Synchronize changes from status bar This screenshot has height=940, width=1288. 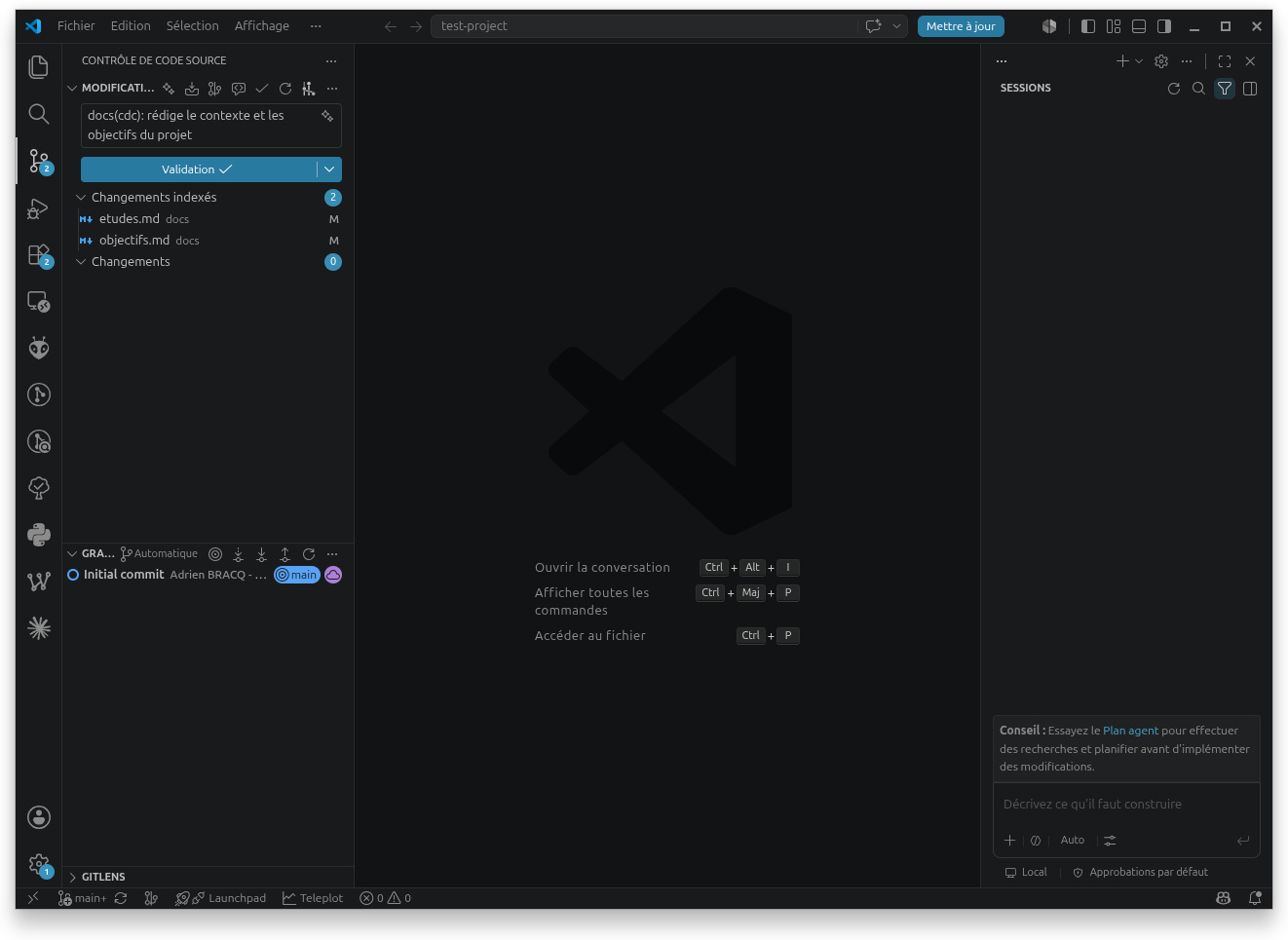coord(121,898)
